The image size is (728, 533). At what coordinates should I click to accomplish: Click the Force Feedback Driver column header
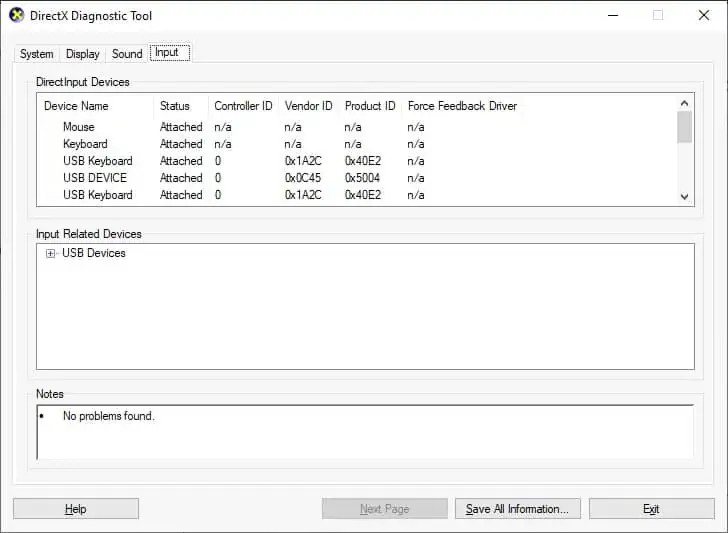462,106
